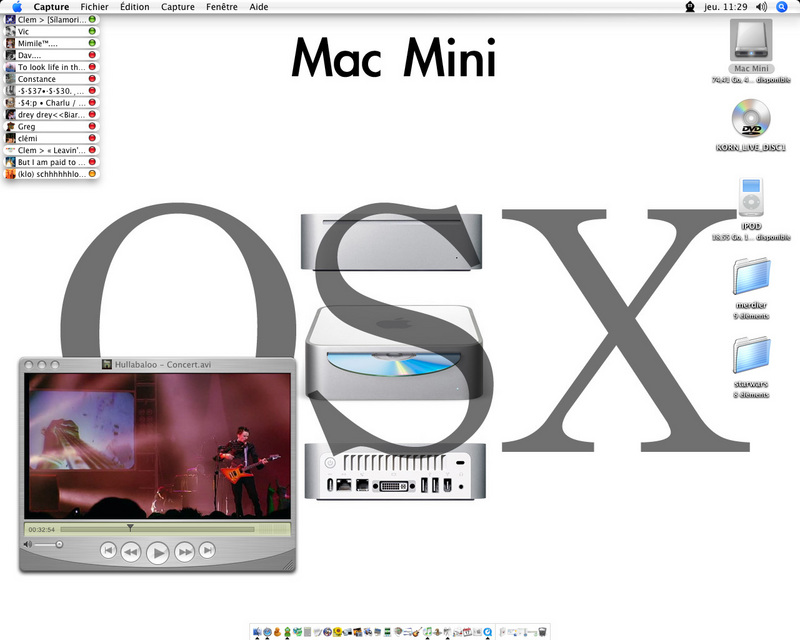Open GarageBand guitar icon in Dock
800x640 pixels.
pyautogui.click(x=417, y=632)
